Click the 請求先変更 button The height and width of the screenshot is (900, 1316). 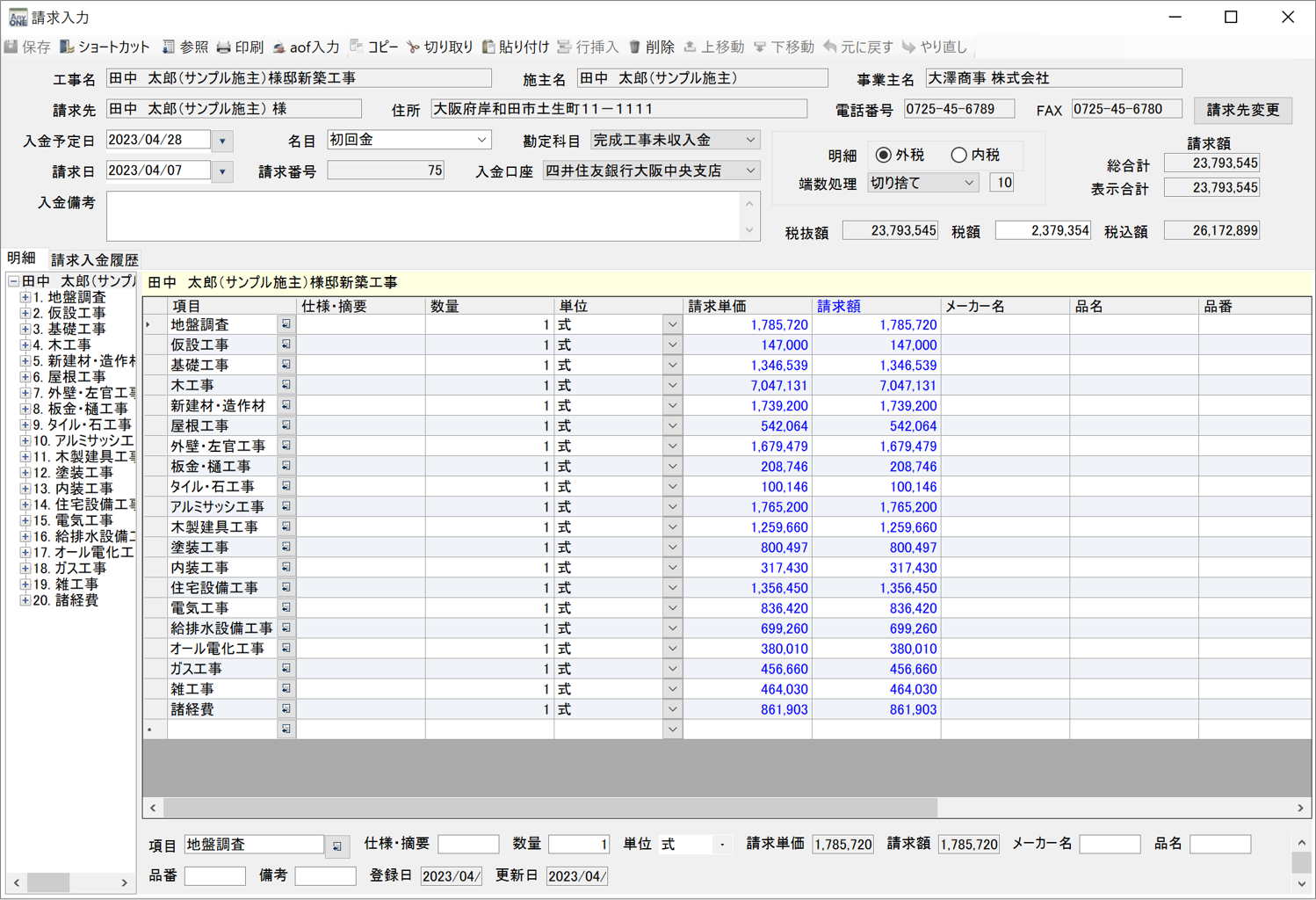(x=1242, y=110)
